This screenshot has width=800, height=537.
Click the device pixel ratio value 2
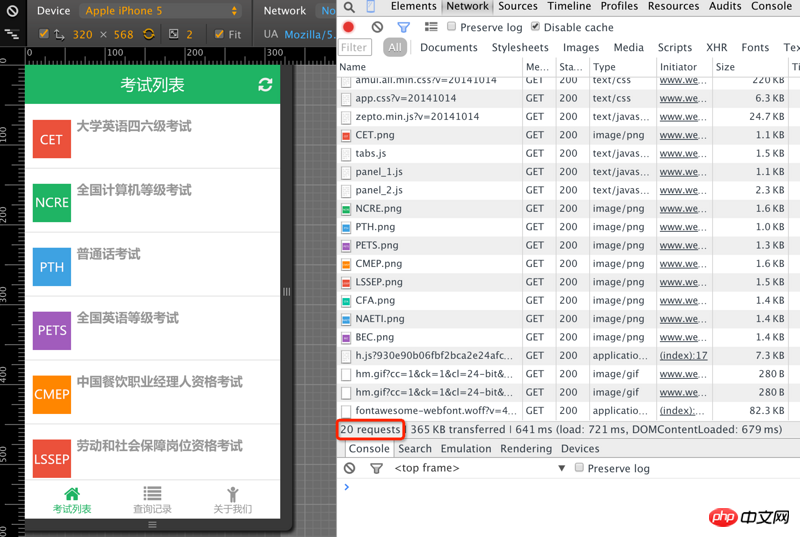click(x=189, y=35)
